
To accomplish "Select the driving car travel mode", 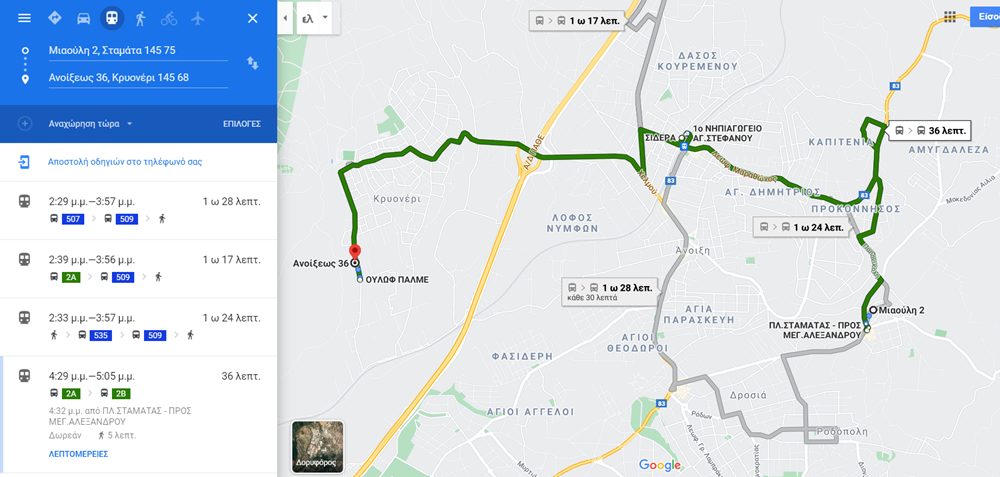I will coord(84,18).
